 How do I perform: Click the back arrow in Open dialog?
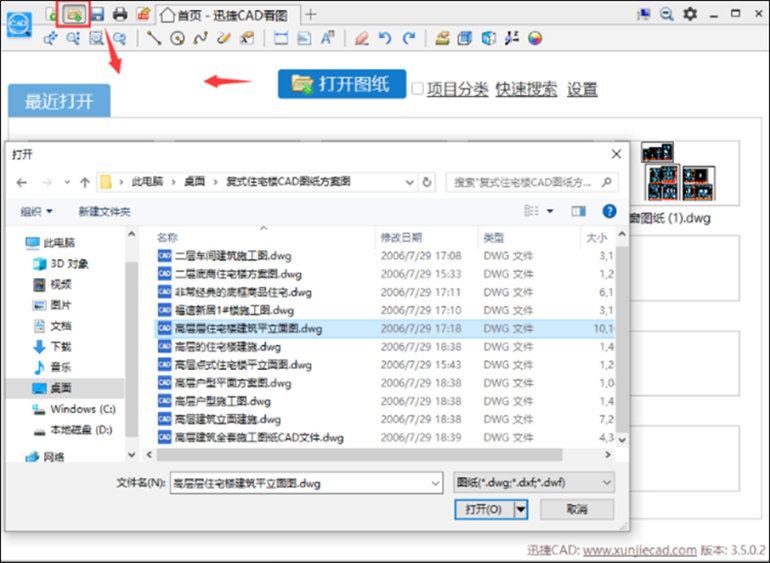(22, 183)
